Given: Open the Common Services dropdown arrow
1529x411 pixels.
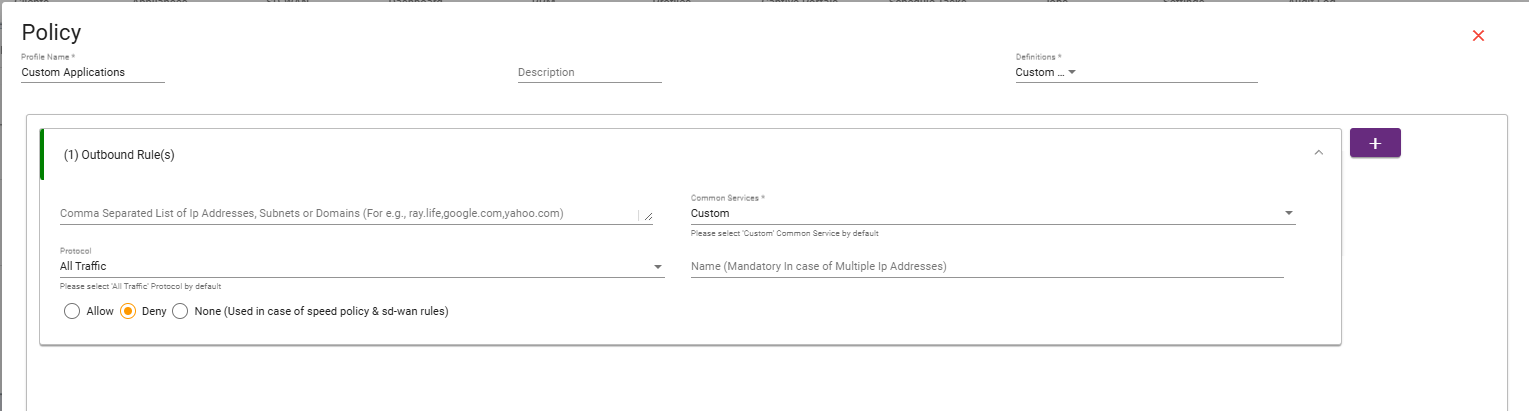Looking at the screenshot, I should click(x=1288, y=213).
